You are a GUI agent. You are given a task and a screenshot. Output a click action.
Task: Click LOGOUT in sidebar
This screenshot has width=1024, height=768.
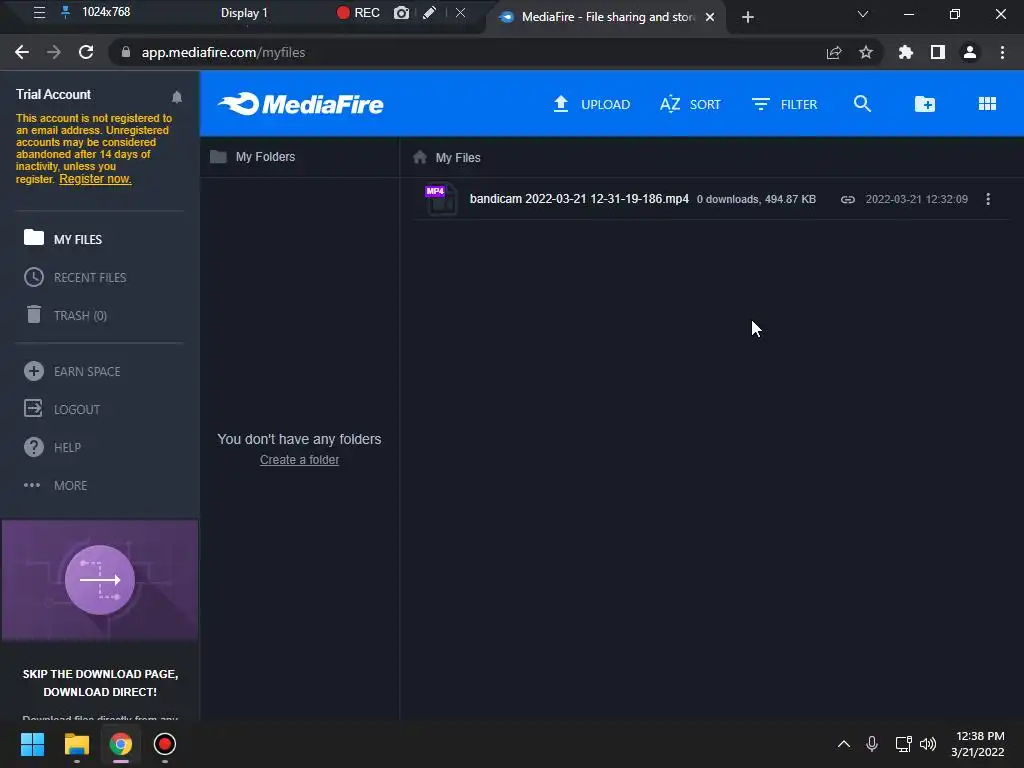click(62, 409)
